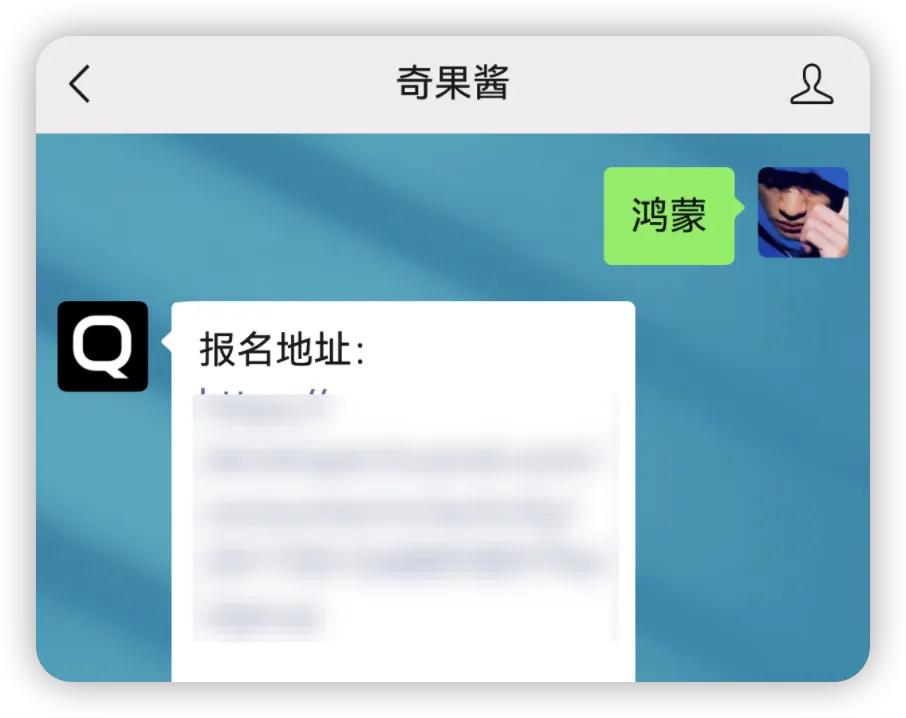The height and width of the screenshot is (718, 906).
Task: Click the third full-width blurred URL line
Action: click(x=402, y=561)
